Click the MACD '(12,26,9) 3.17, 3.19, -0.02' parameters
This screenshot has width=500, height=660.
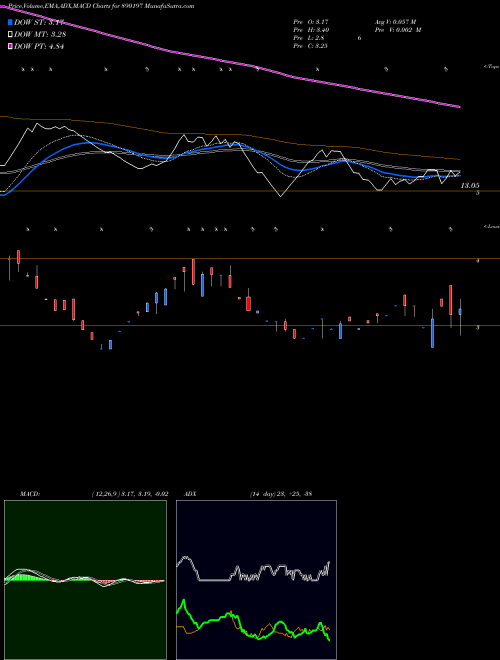[x=130, y=494]
